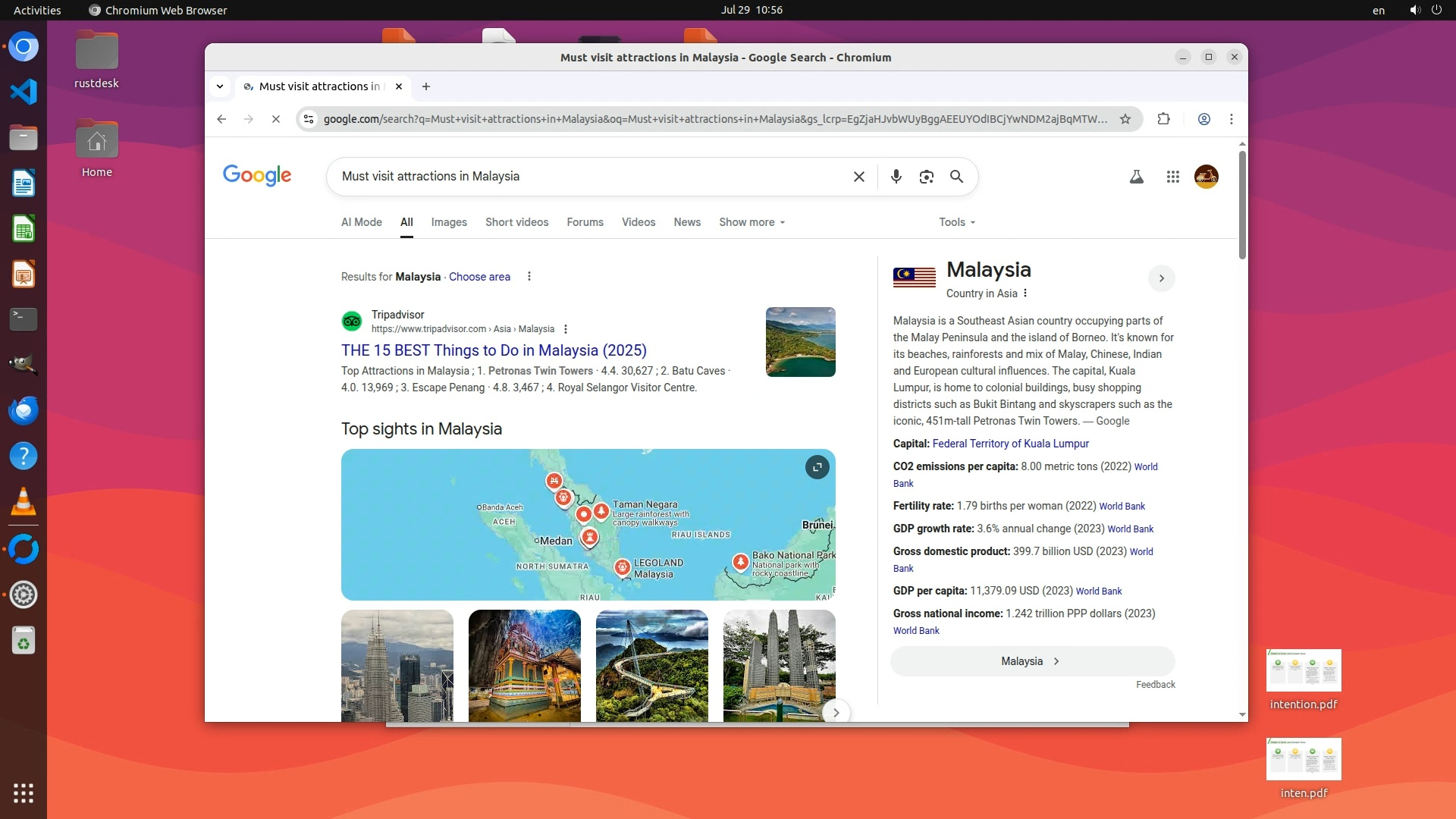Clear the search box text

pyautogui.click(x=858, y=177)
